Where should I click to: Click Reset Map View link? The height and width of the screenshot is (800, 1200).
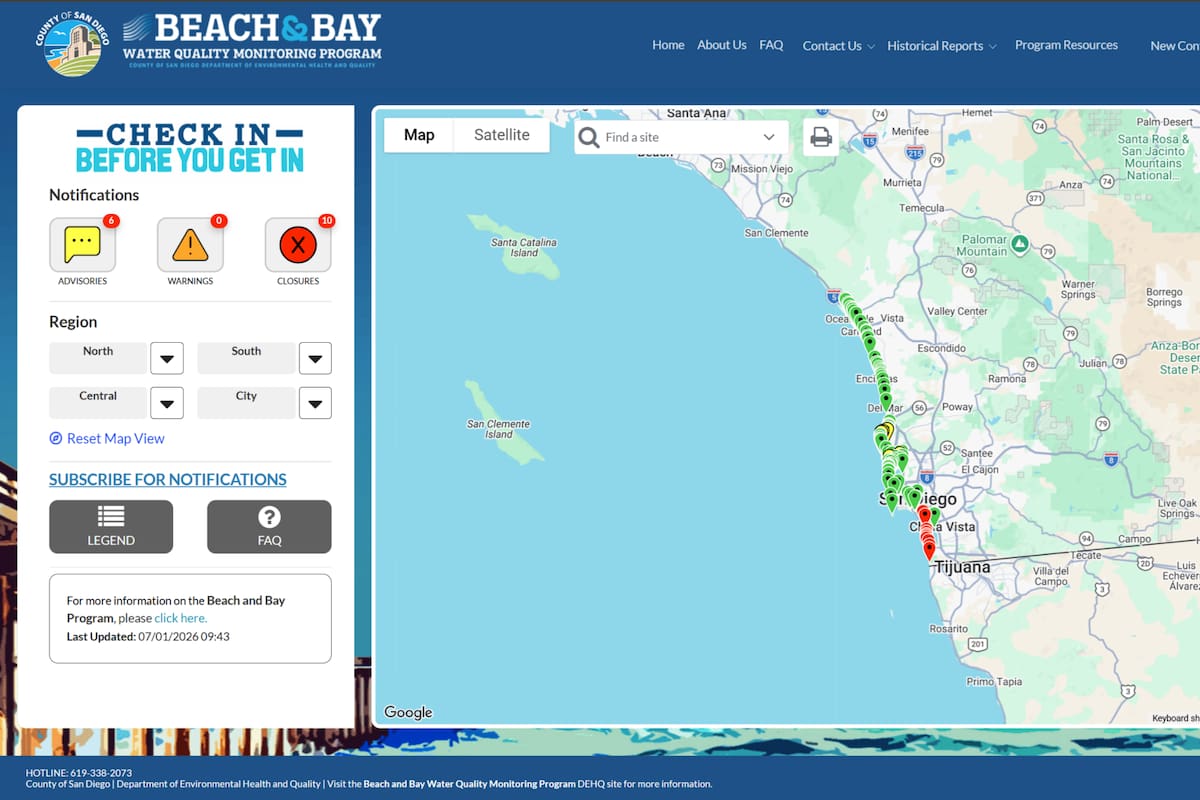coord(116,439)
